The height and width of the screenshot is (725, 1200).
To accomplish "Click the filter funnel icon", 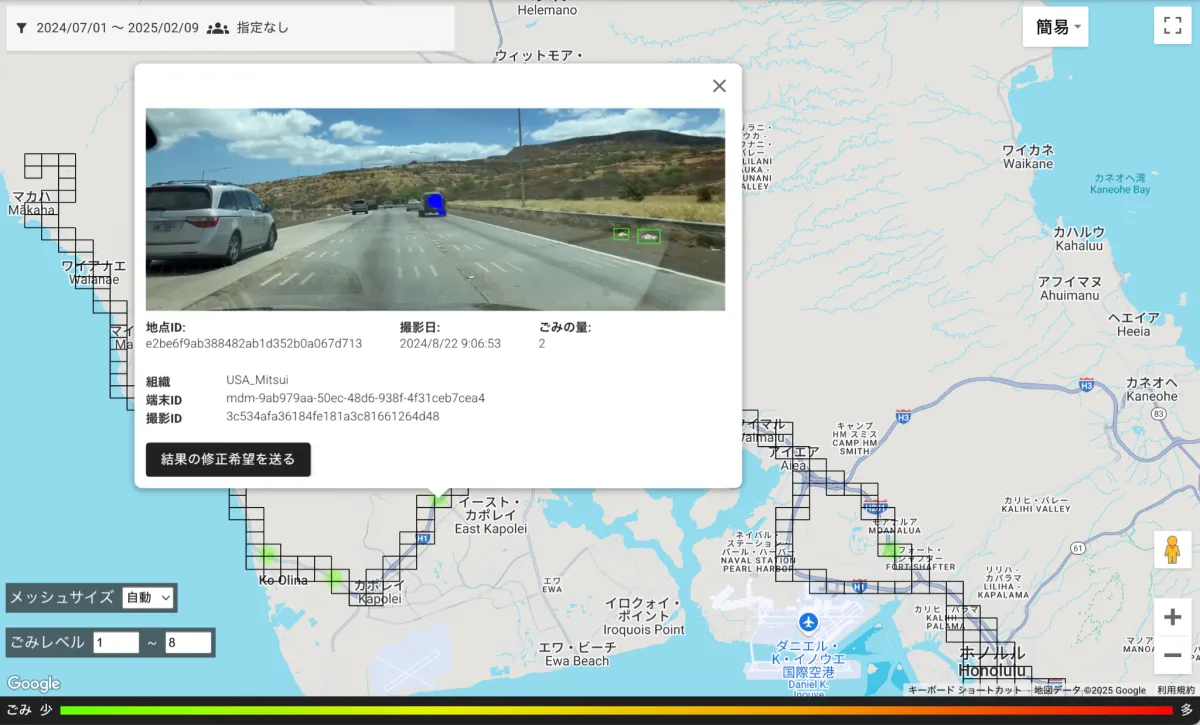I will coord(21,28).
